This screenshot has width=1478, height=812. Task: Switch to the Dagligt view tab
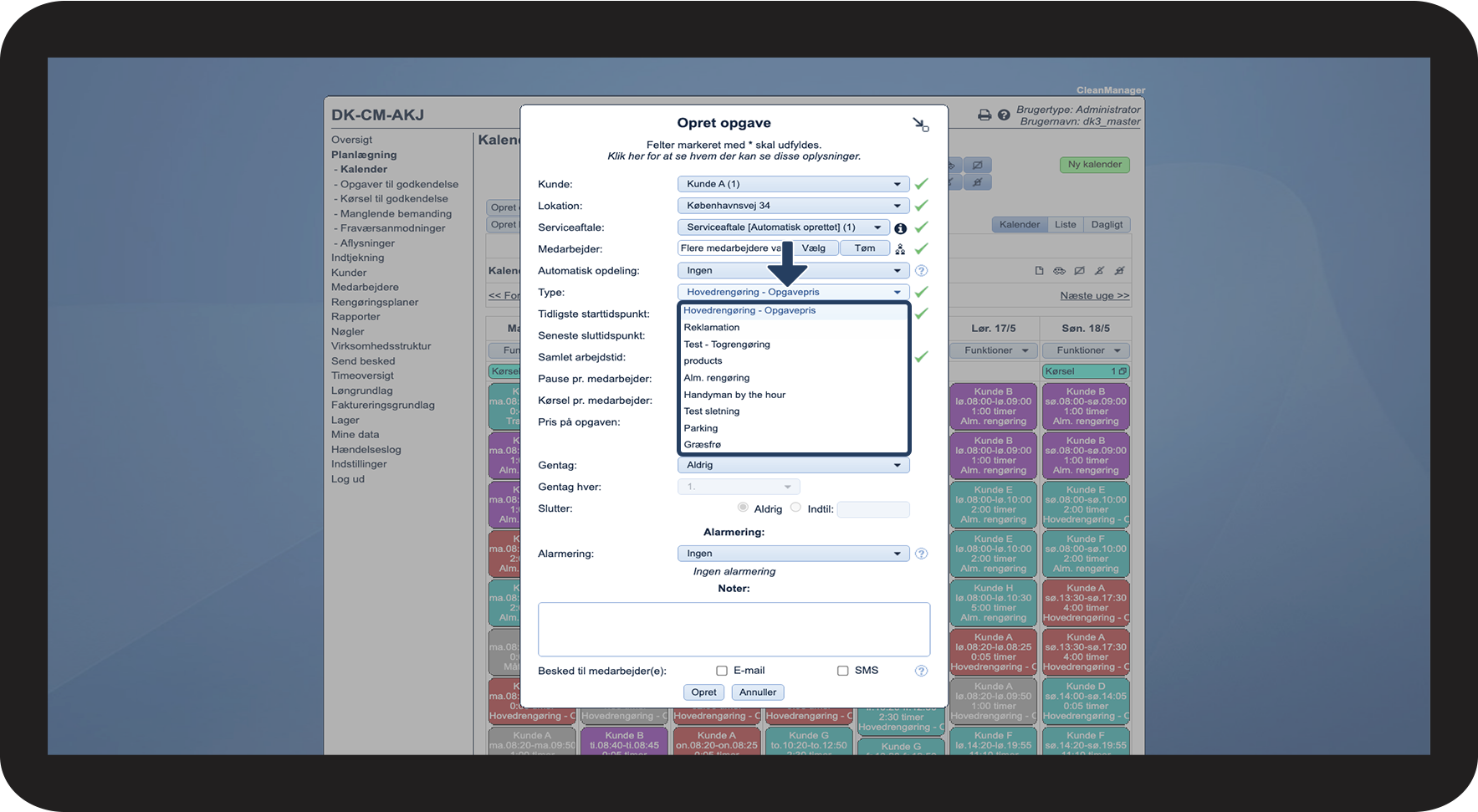(1107, 225)
